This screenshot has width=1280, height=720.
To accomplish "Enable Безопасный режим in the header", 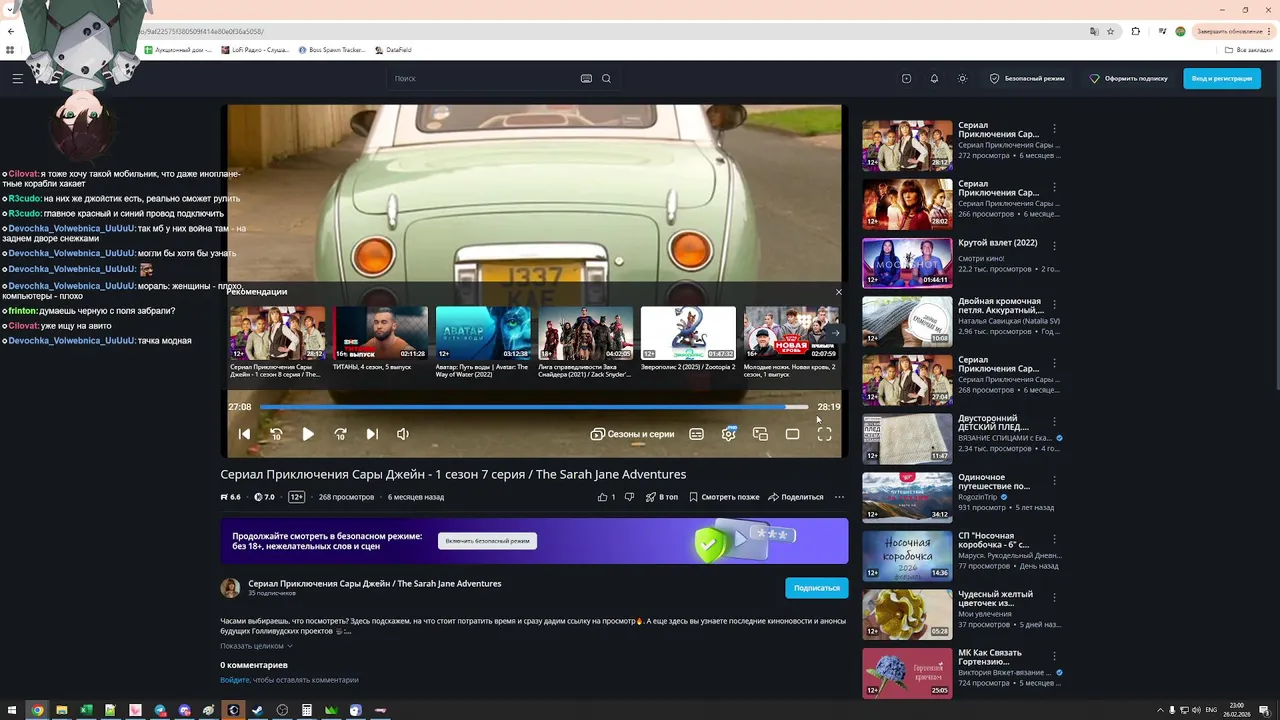I will click(x=1027, y=78).
